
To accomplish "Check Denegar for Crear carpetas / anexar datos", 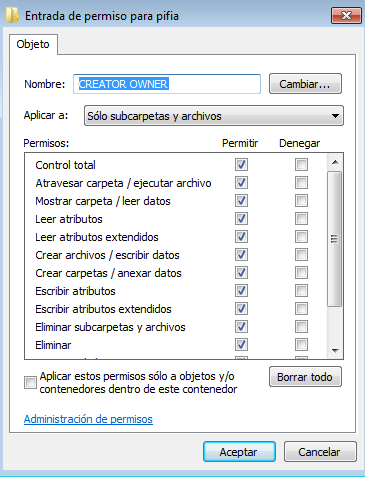I will click(301, 272).
